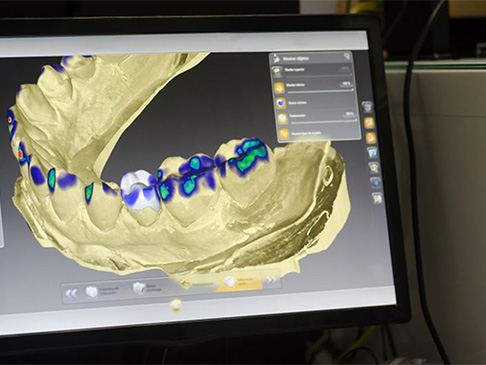Go back with the double left chevron

point(71,293)
